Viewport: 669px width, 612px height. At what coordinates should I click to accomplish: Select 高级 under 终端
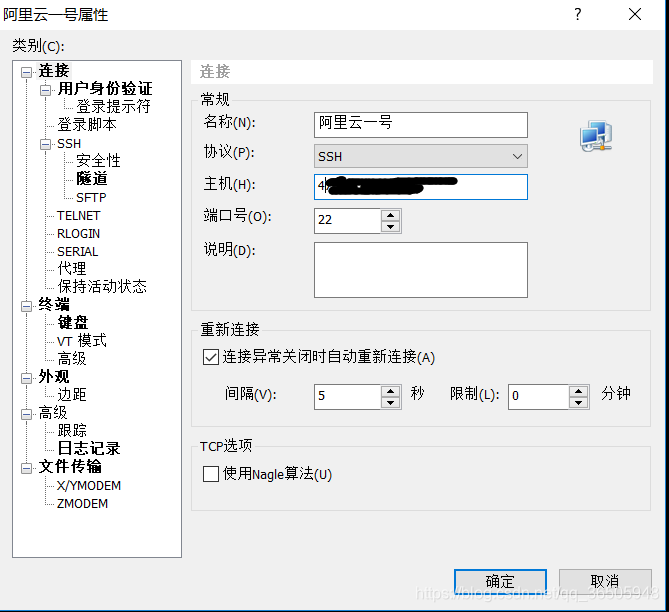coord(72,358)
